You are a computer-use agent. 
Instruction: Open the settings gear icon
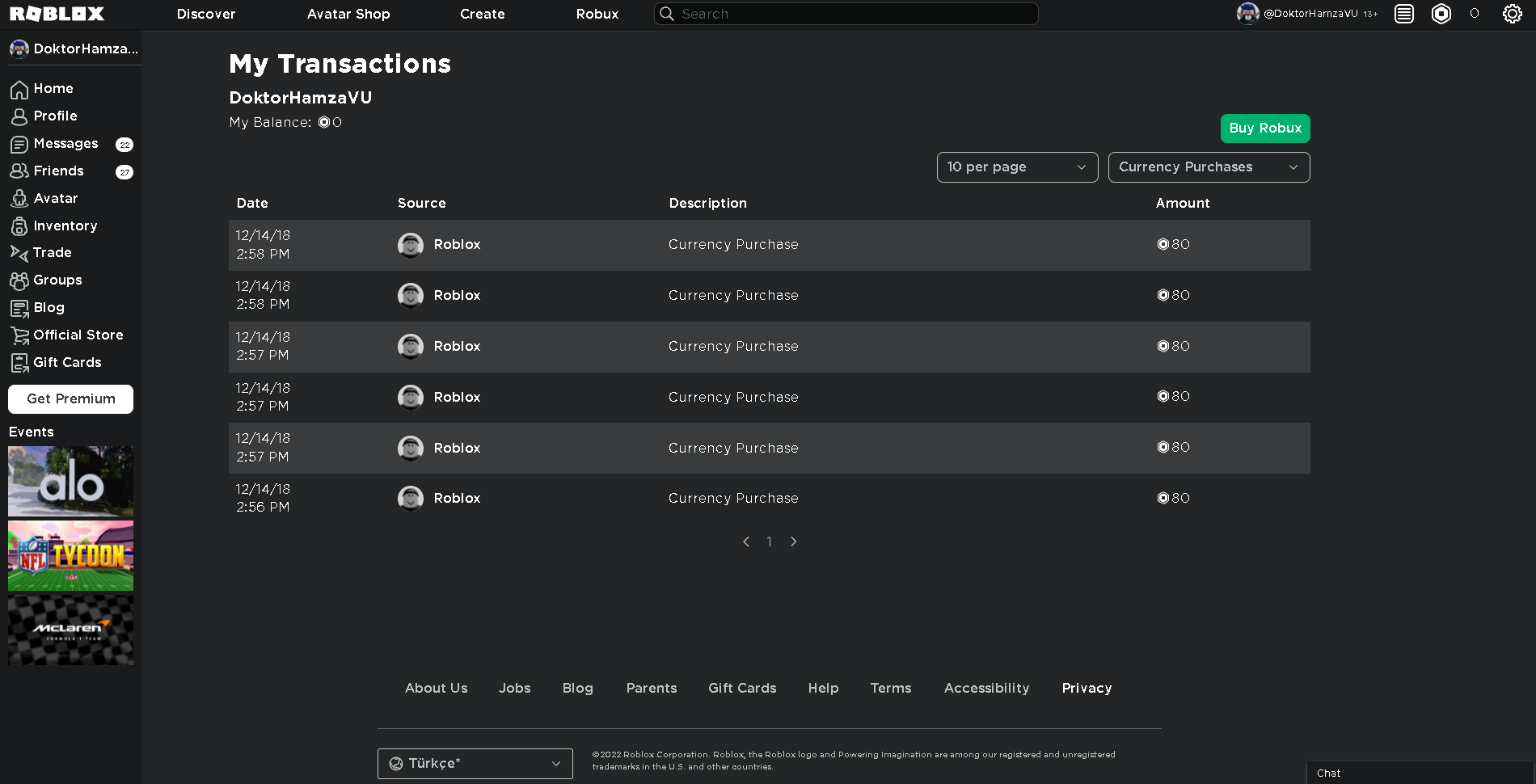tap(1512, 14)
